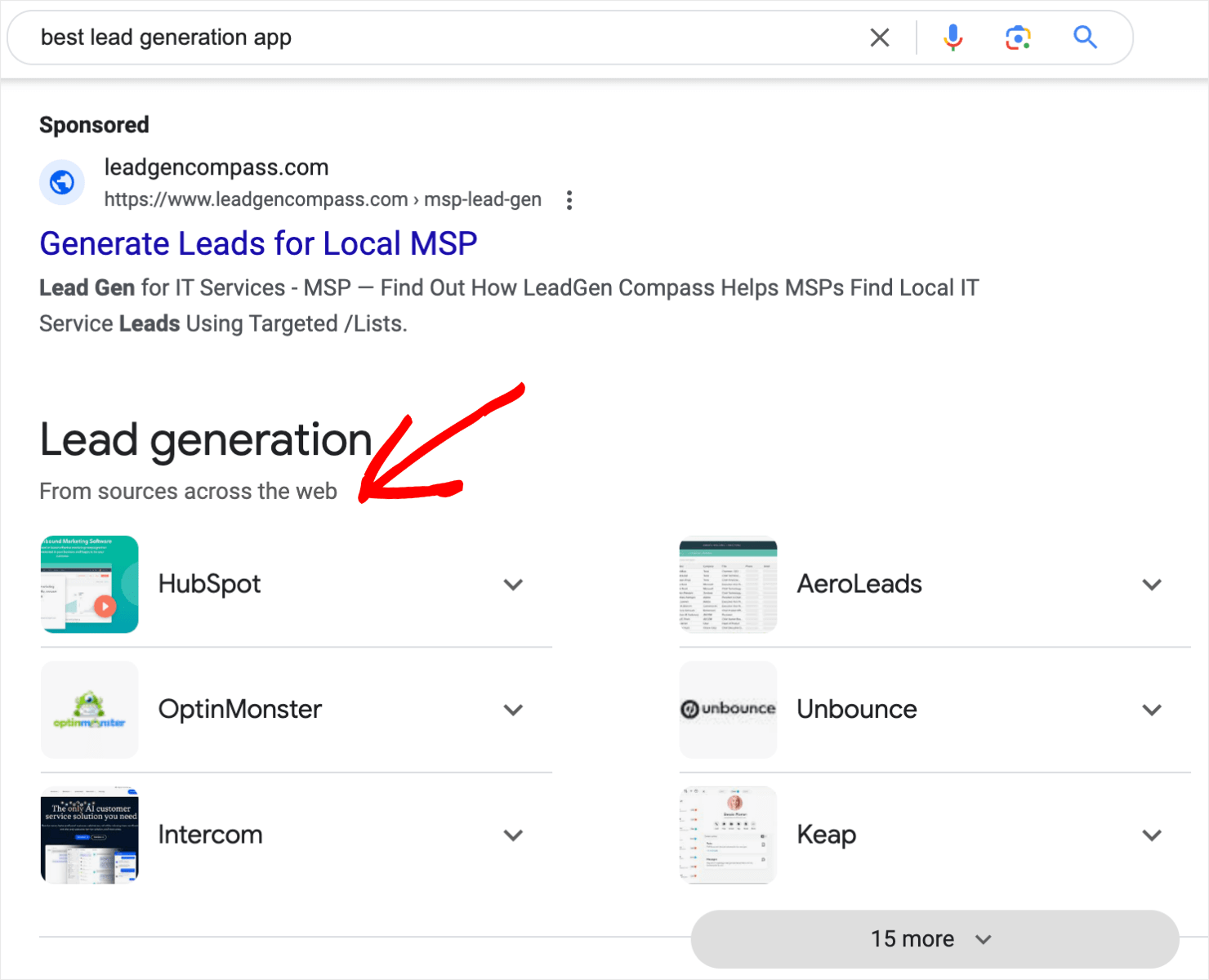Open the three-dot menu beside leadgencompass URL
The width and height of the screenshot is (1209, 980).
569,200
